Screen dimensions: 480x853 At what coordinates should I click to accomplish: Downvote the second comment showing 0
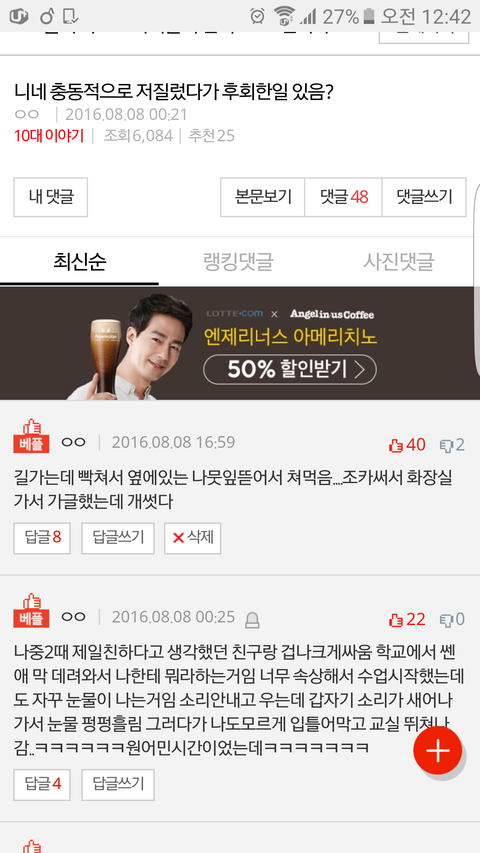(x=452, y=619)
